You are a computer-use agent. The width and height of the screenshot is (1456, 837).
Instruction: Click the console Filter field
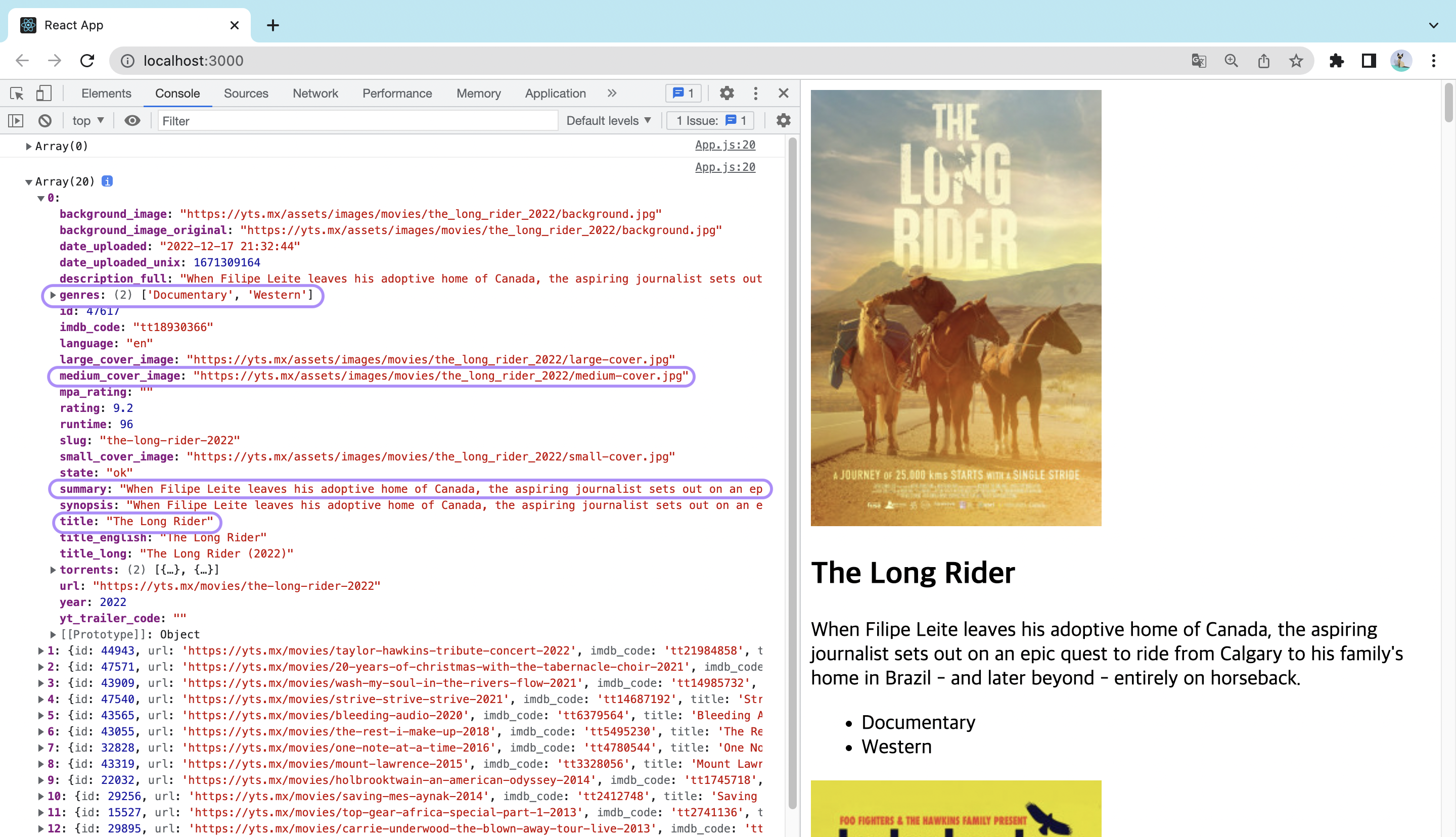tap(357, 121)
